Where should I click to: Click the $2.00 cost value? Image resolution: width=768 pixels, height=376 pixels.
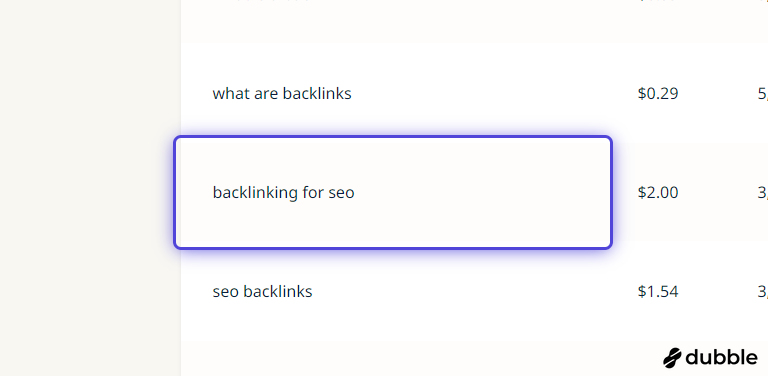pos(658,192)
